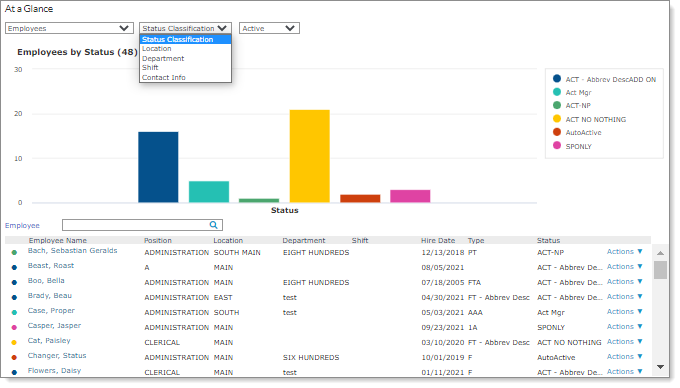Click the small green ACT-NP chart bar
The width and height of the screenshot is (680, 388).
tap(259, 200)
